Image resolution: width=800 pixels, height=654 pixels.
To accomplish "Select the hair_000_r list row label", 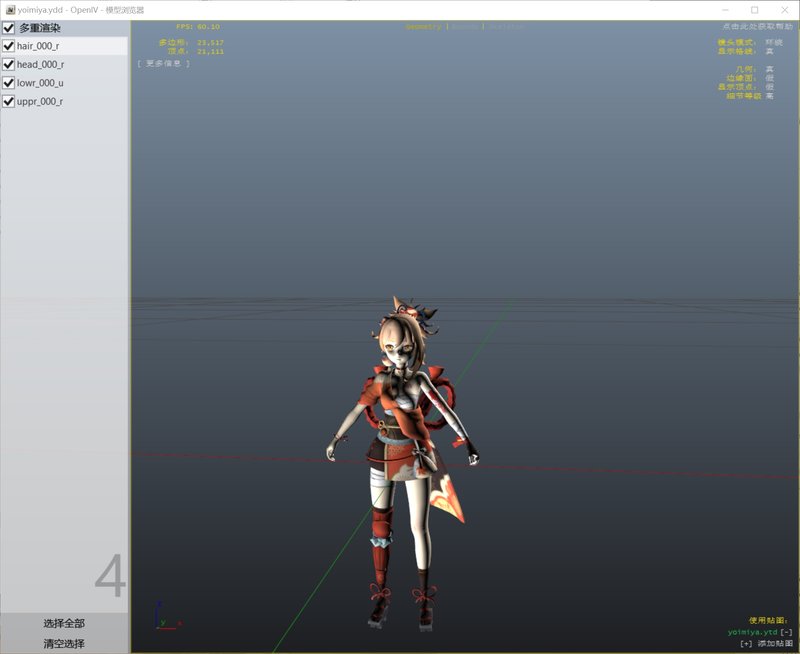I will coord(38,46).
